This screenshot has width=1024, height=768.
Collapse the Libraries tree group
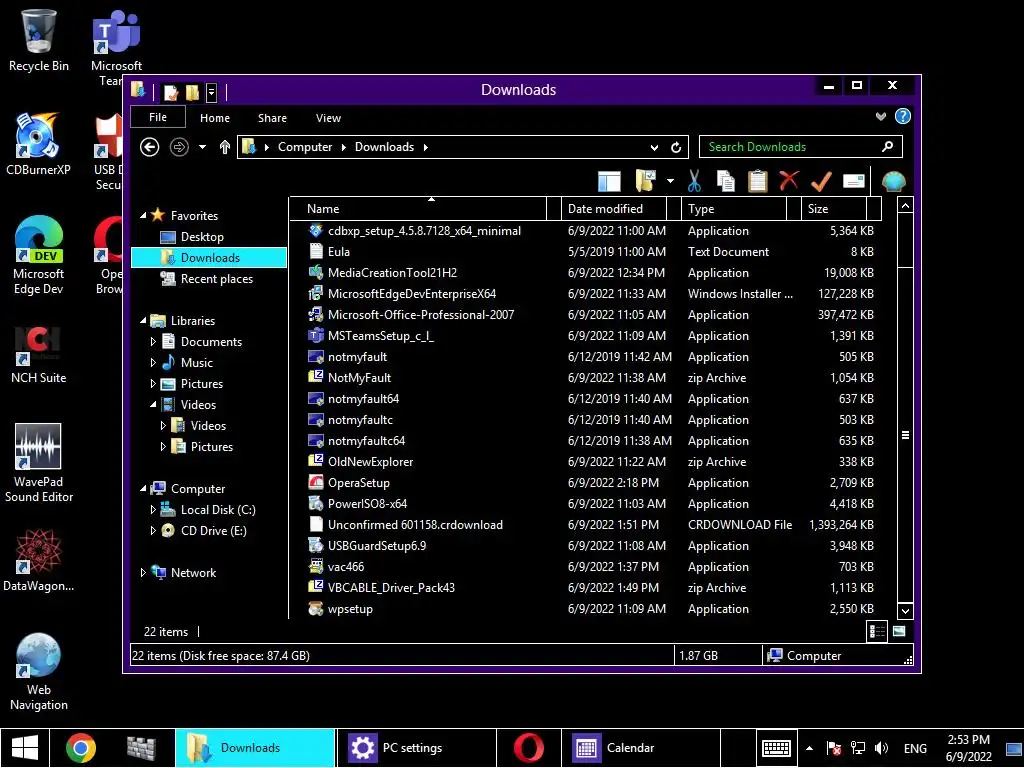143,320
